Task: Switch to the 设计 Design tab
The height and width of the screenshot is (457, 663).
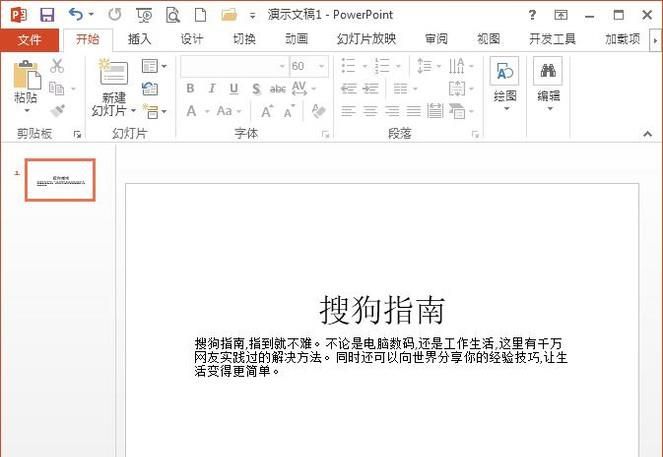Action: pyautogui.click(x=192, y=39)
